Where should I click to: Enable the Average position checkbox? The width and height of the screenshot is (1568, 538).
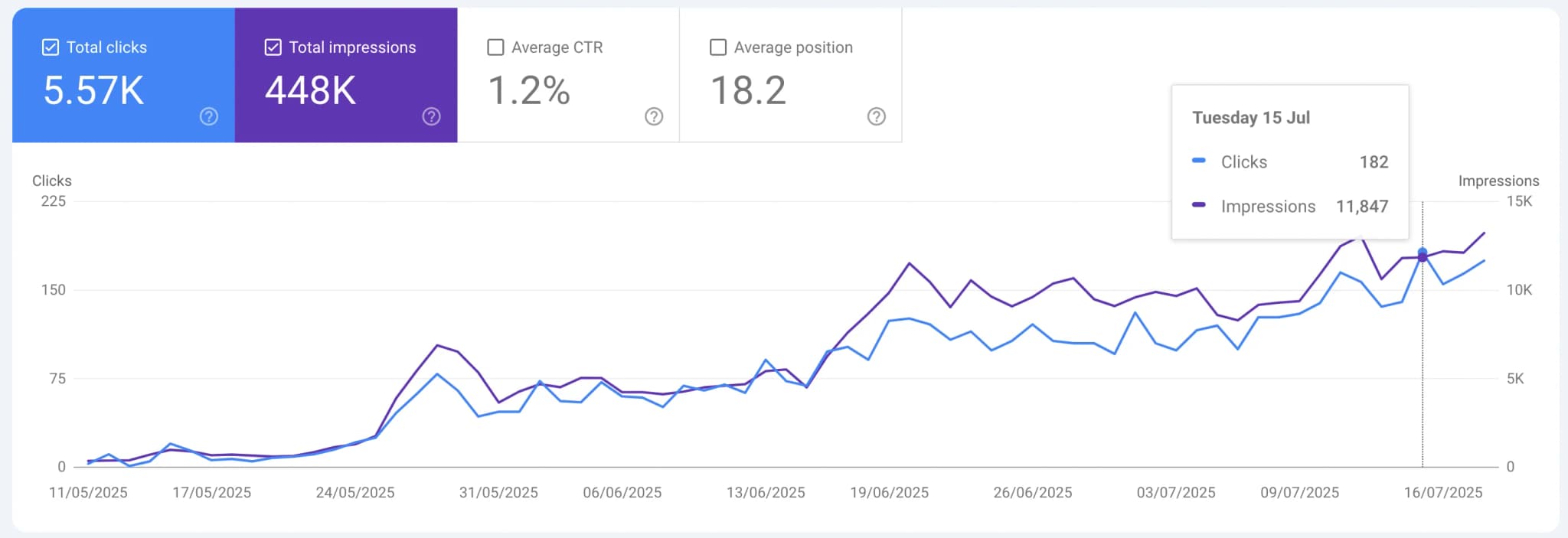(718, 47)
